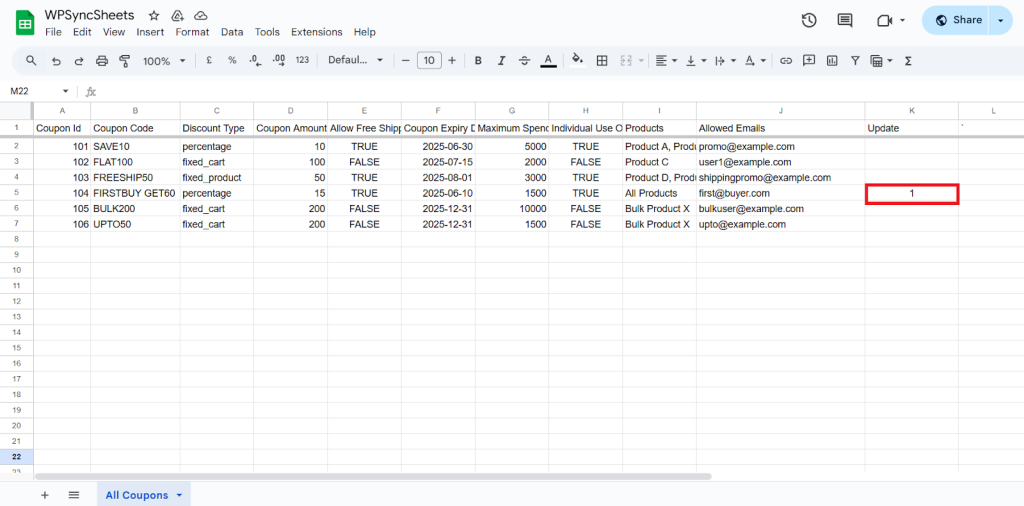Open the Tools menu
Screen dimensions: 1024x506
pyautogui.click(x=267, y=32)
